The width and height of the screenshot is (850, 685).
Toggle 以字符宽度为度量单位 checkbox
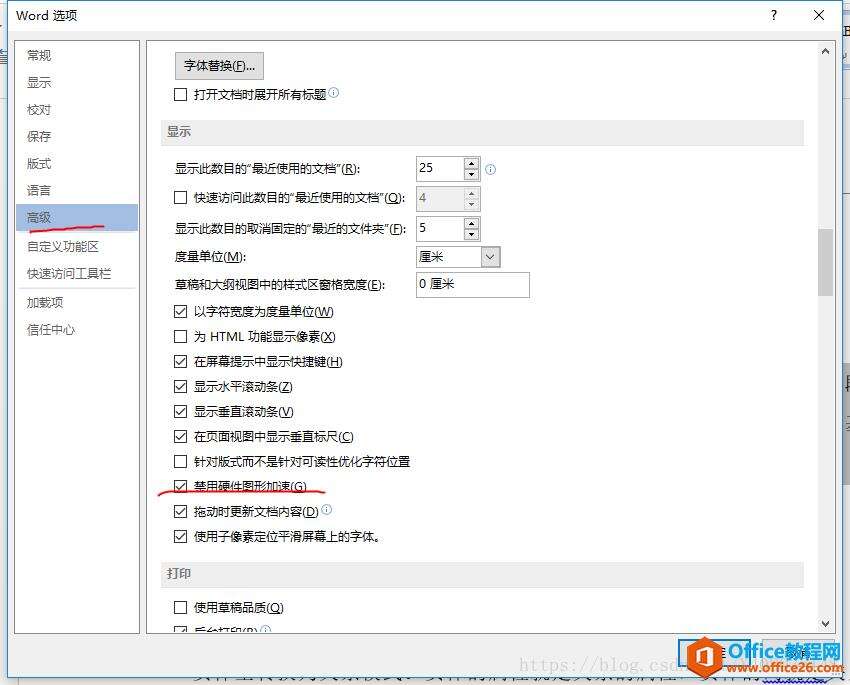tap(181, 312)
